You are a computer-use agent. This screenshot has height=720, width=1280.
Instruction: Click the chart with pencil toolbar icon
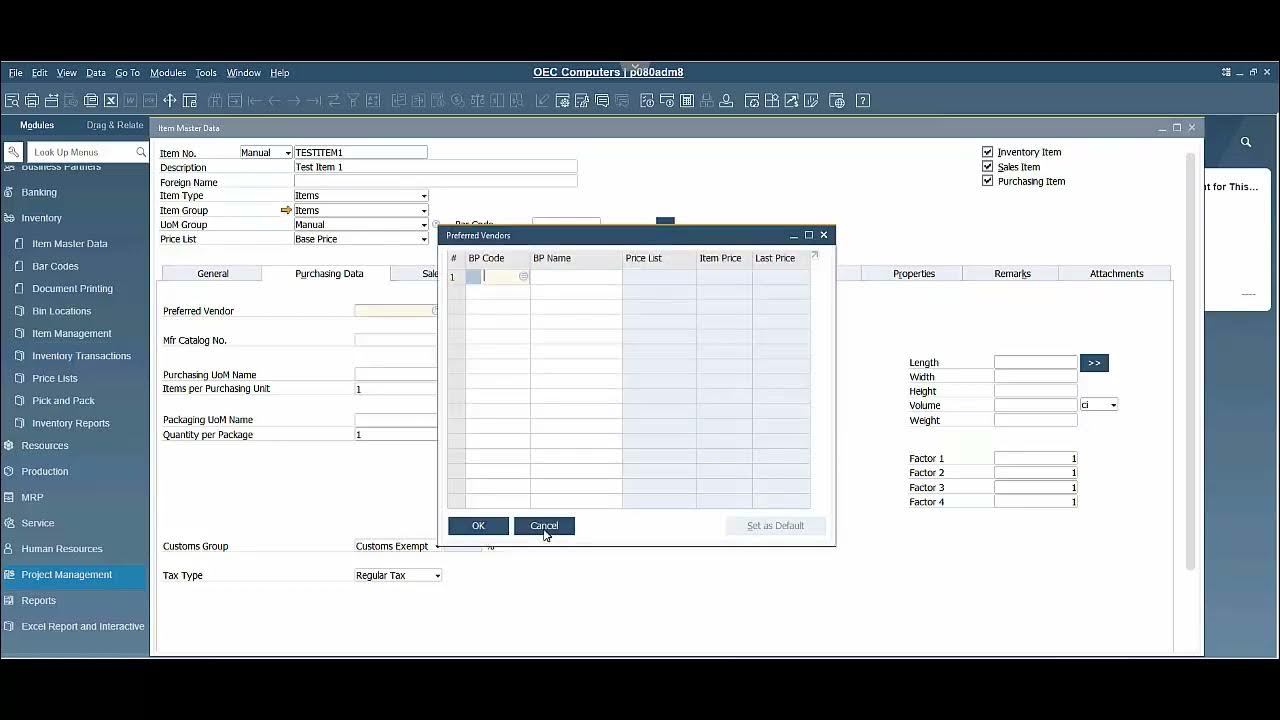coord(812,101)
